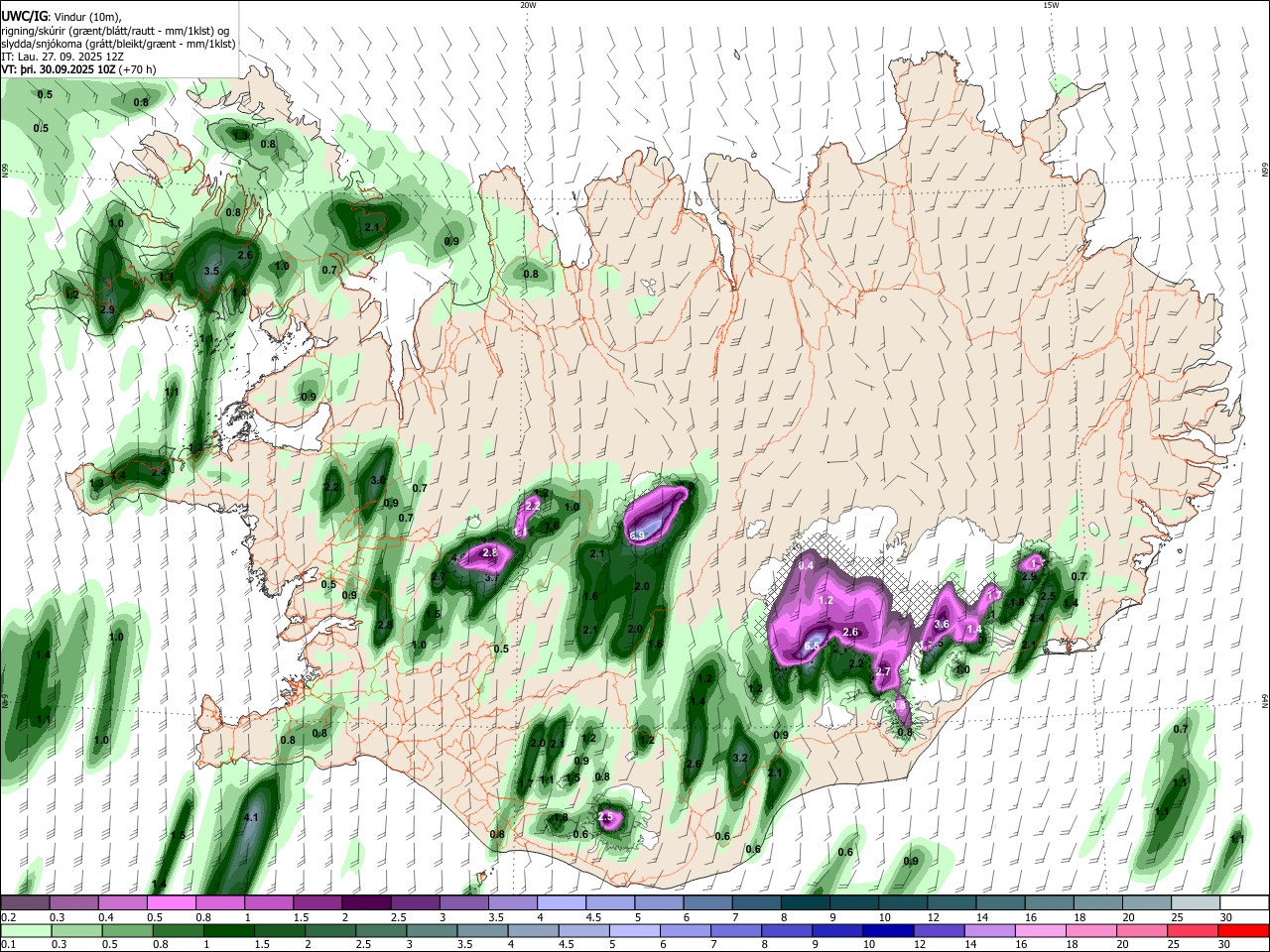Select lavender 4 swatch on snow scale
The width and height of the screenshot is (1270, 952).
coord(562,902)
